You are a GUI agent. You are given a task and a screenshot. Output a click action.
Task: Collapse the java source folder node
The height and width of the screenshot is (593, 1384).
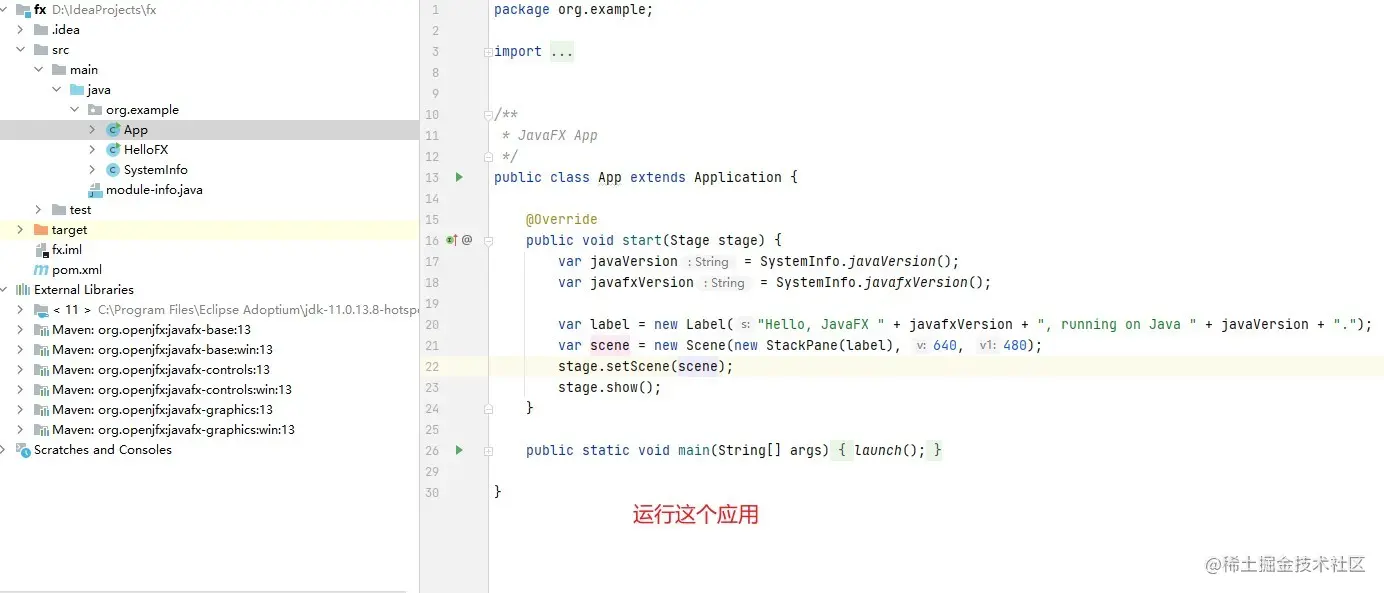56,90
